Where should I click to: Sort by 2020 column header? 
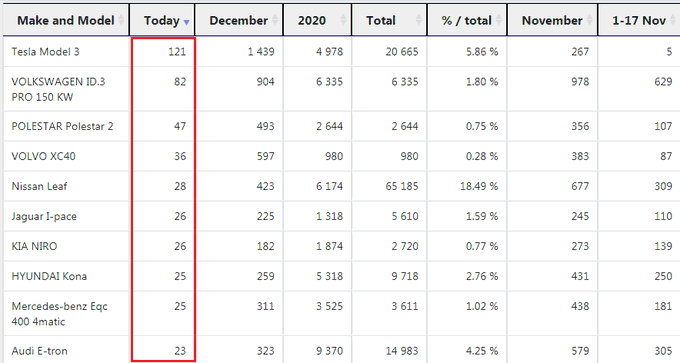(317, 20)
